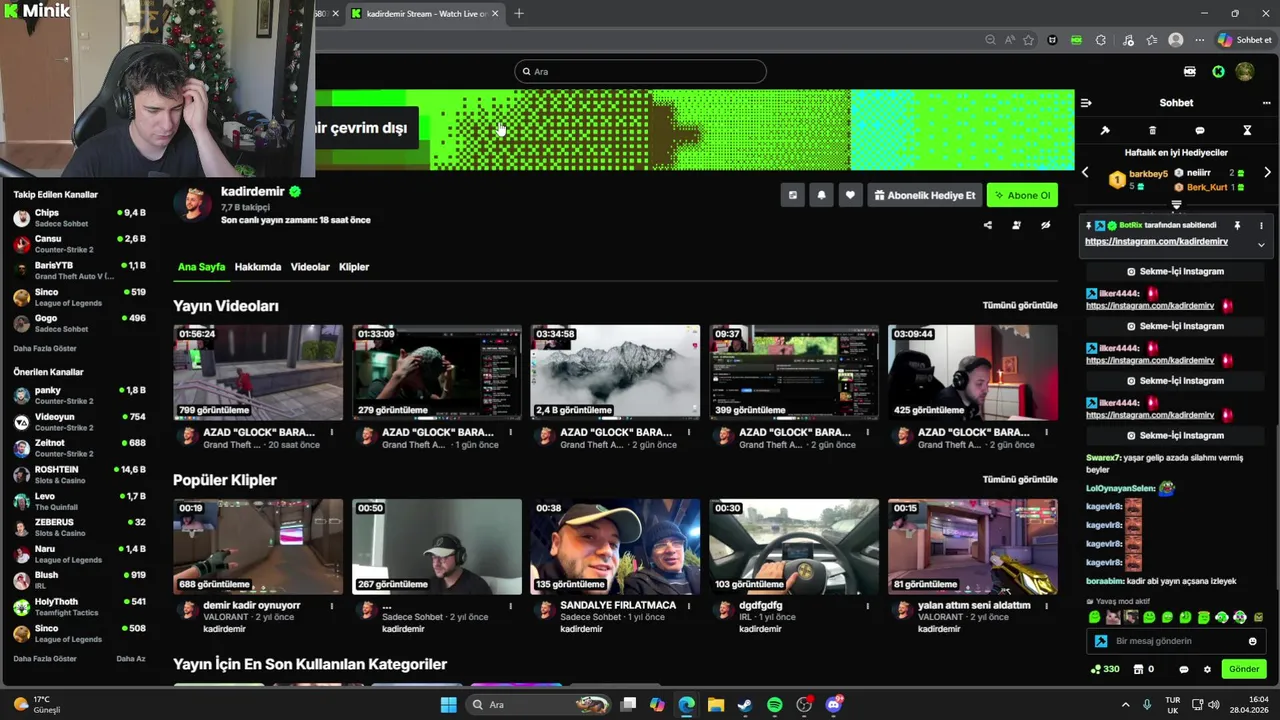Unpin the BotRix pinned message

tap(1237, 226)
